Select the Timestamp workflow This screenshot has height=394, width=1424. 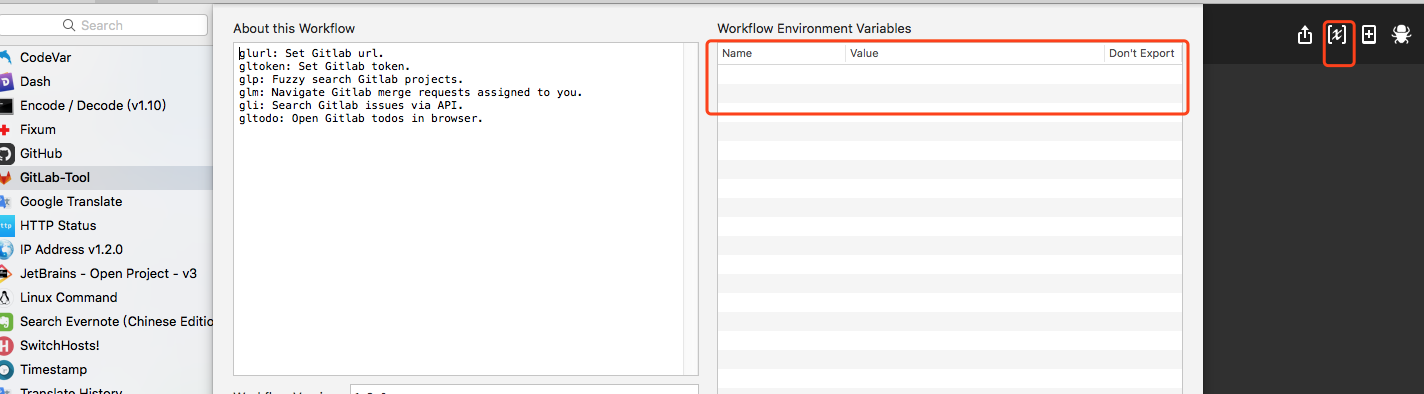click(x=106, y=369)
